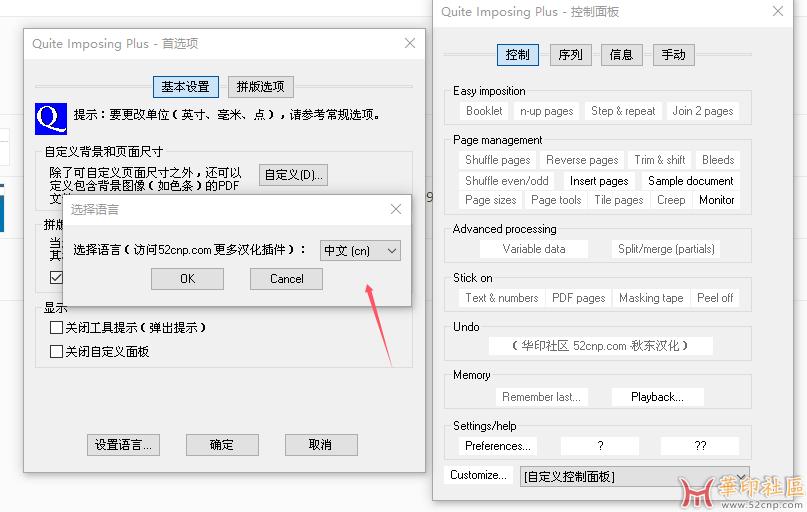Click the Customize button

478,475
